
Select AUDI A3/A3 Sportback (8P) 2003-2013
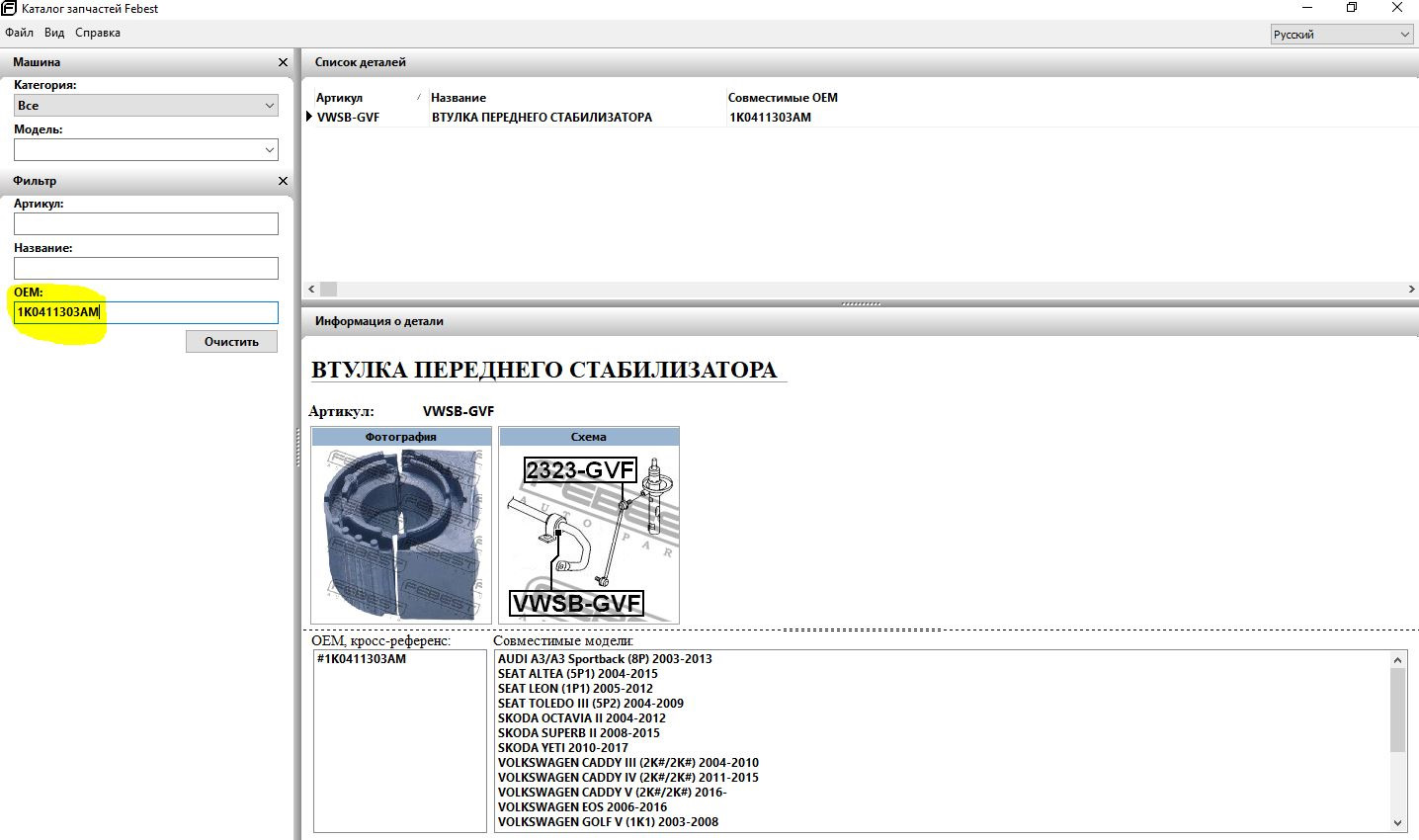605,659
